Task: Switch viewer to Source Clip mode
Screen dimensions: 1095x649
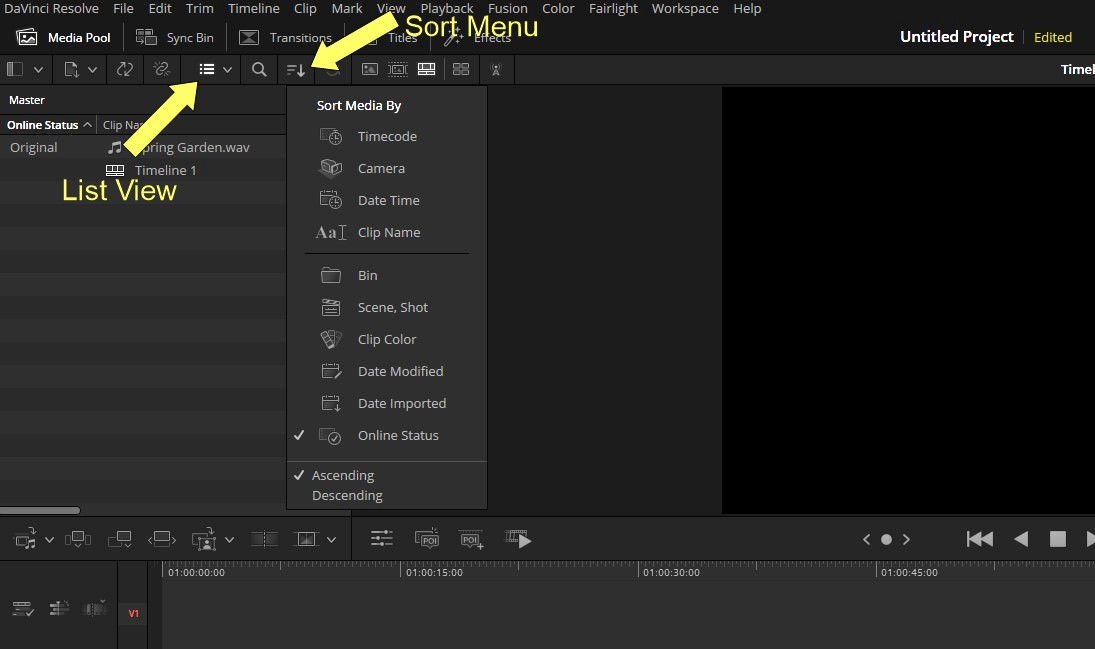Action: coord(369,69)
